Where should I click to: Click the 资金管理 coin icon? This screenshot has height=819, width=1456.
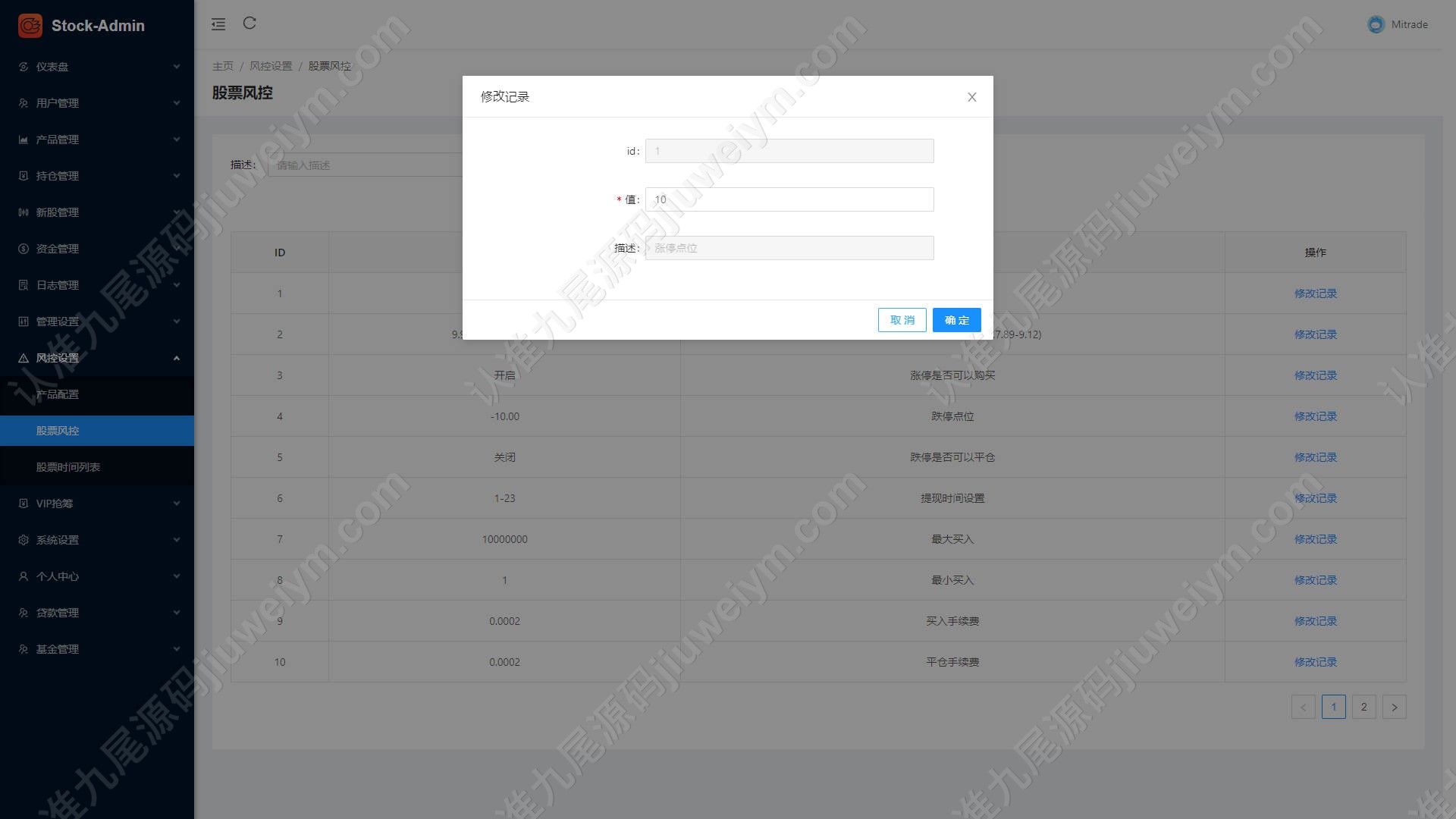[x=24, y=249]
